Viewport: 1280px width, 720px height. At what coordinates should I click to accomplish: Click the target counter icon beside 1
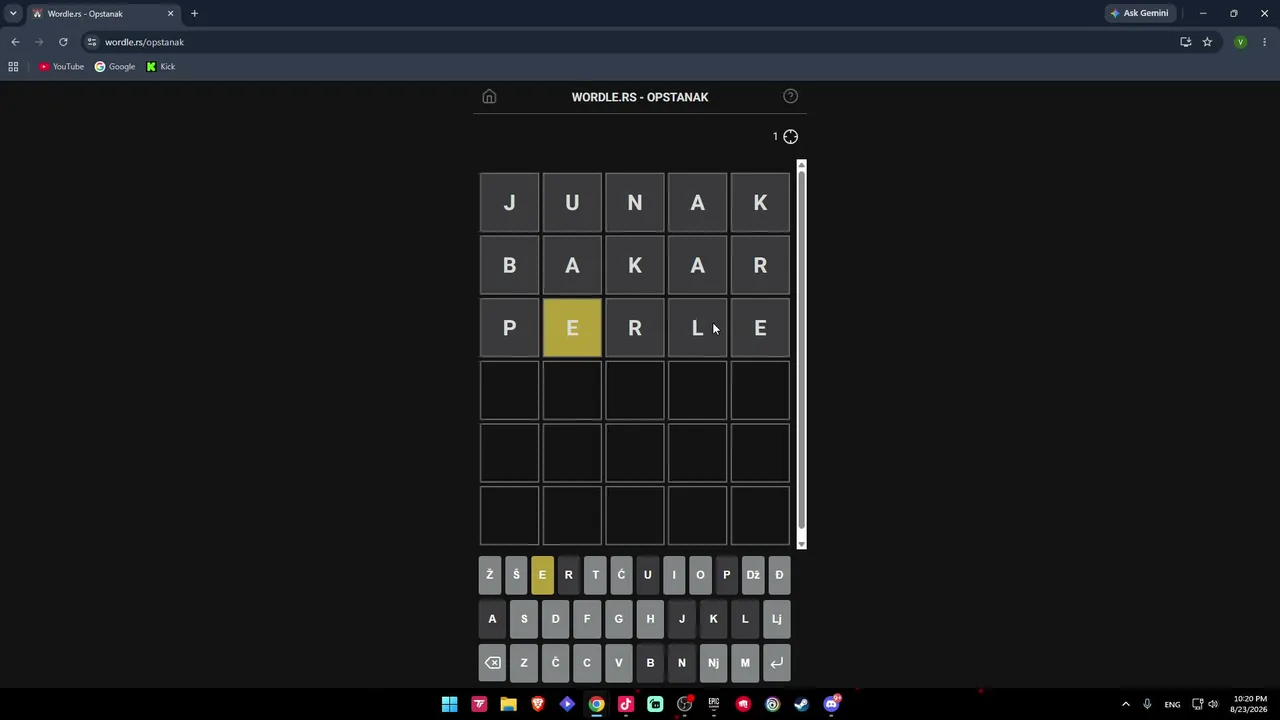pos(790,136)
